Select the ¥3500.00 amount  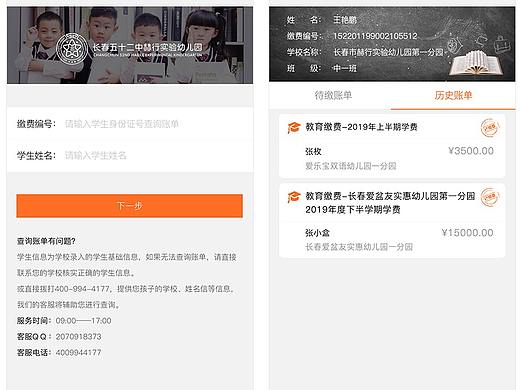pyautogui.click(x=471, y=151)
